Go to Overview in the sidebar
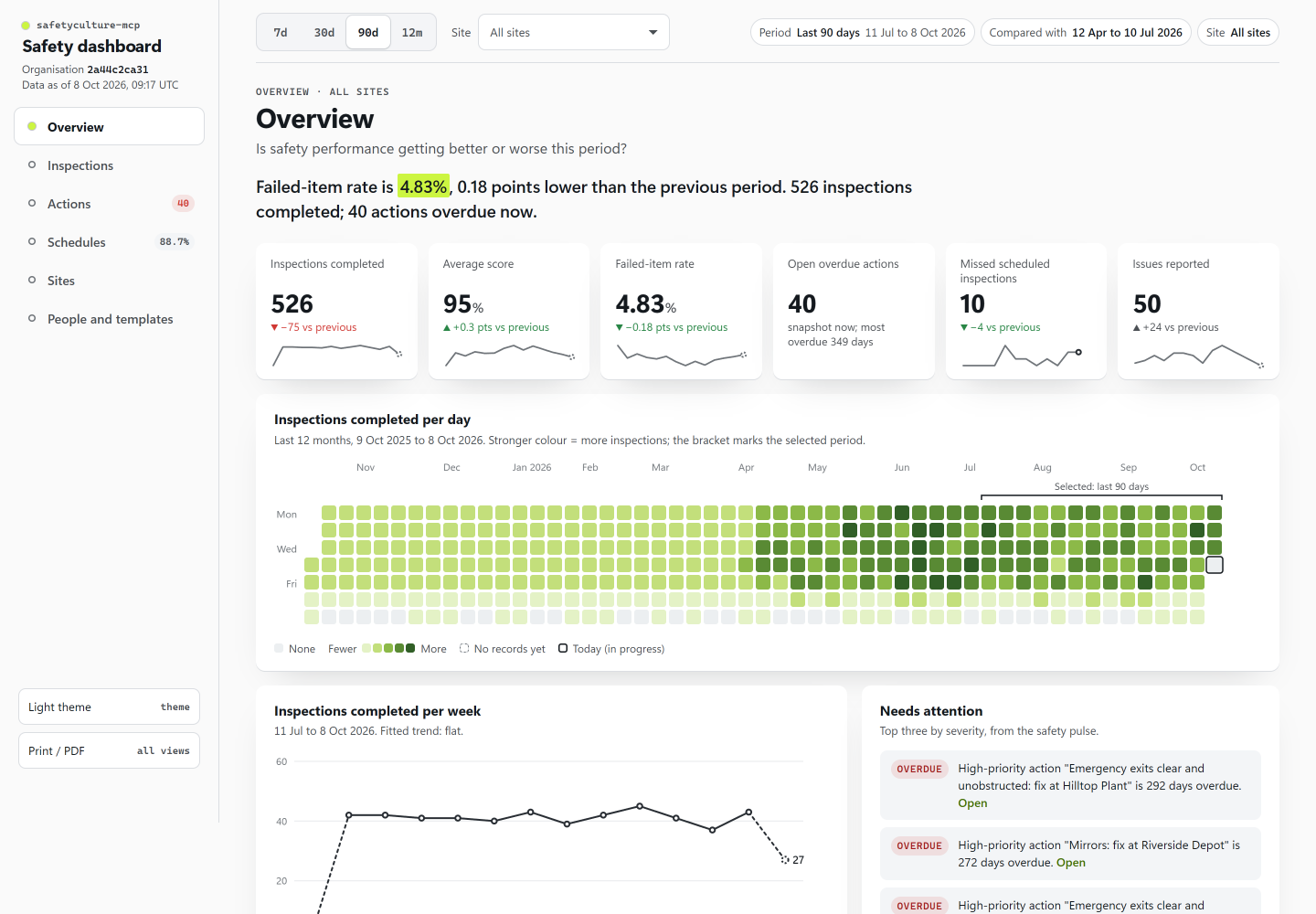The width and height of the screenshot is (1316, 914). (109, 126)
